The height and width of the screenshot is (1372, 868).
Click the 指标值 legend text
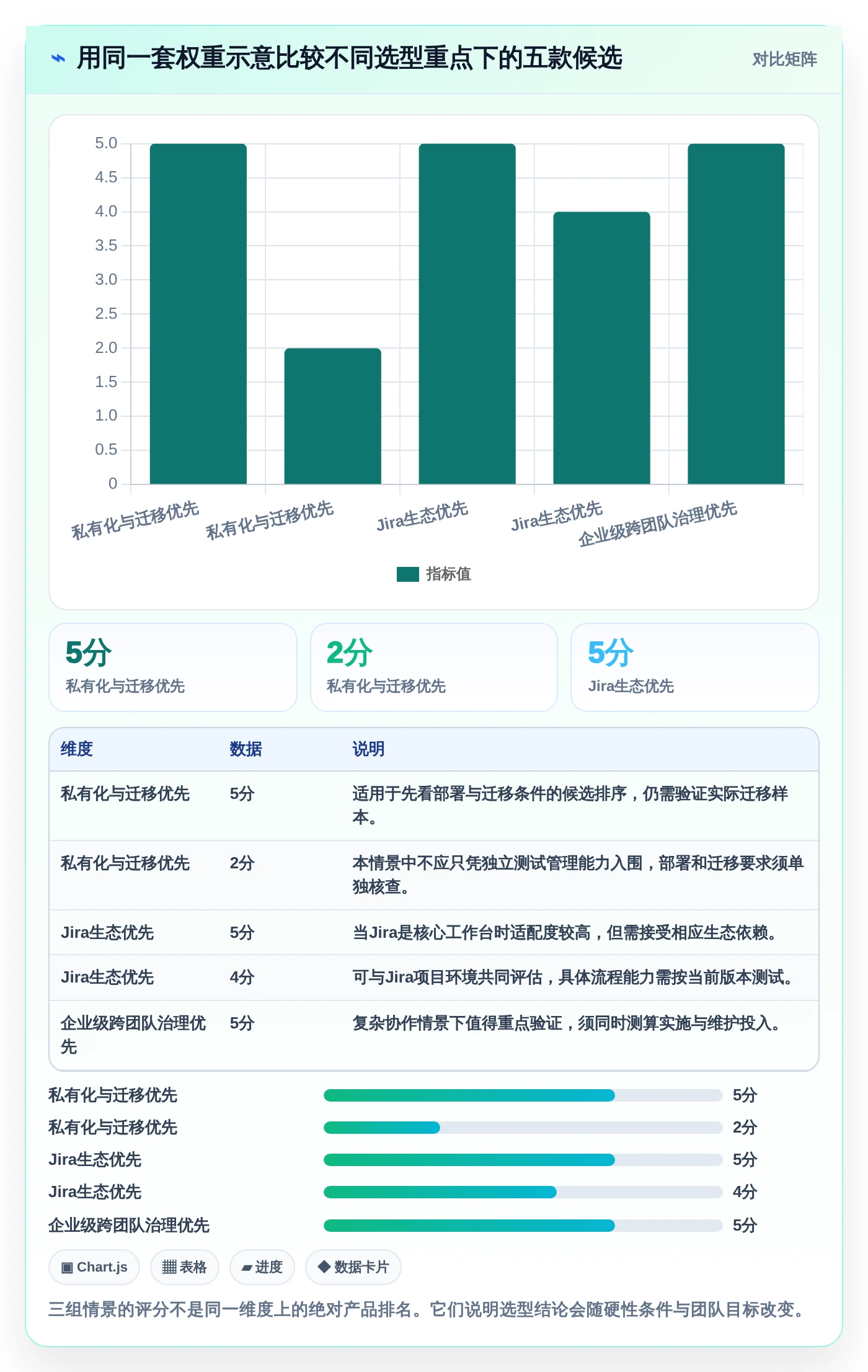448,574
